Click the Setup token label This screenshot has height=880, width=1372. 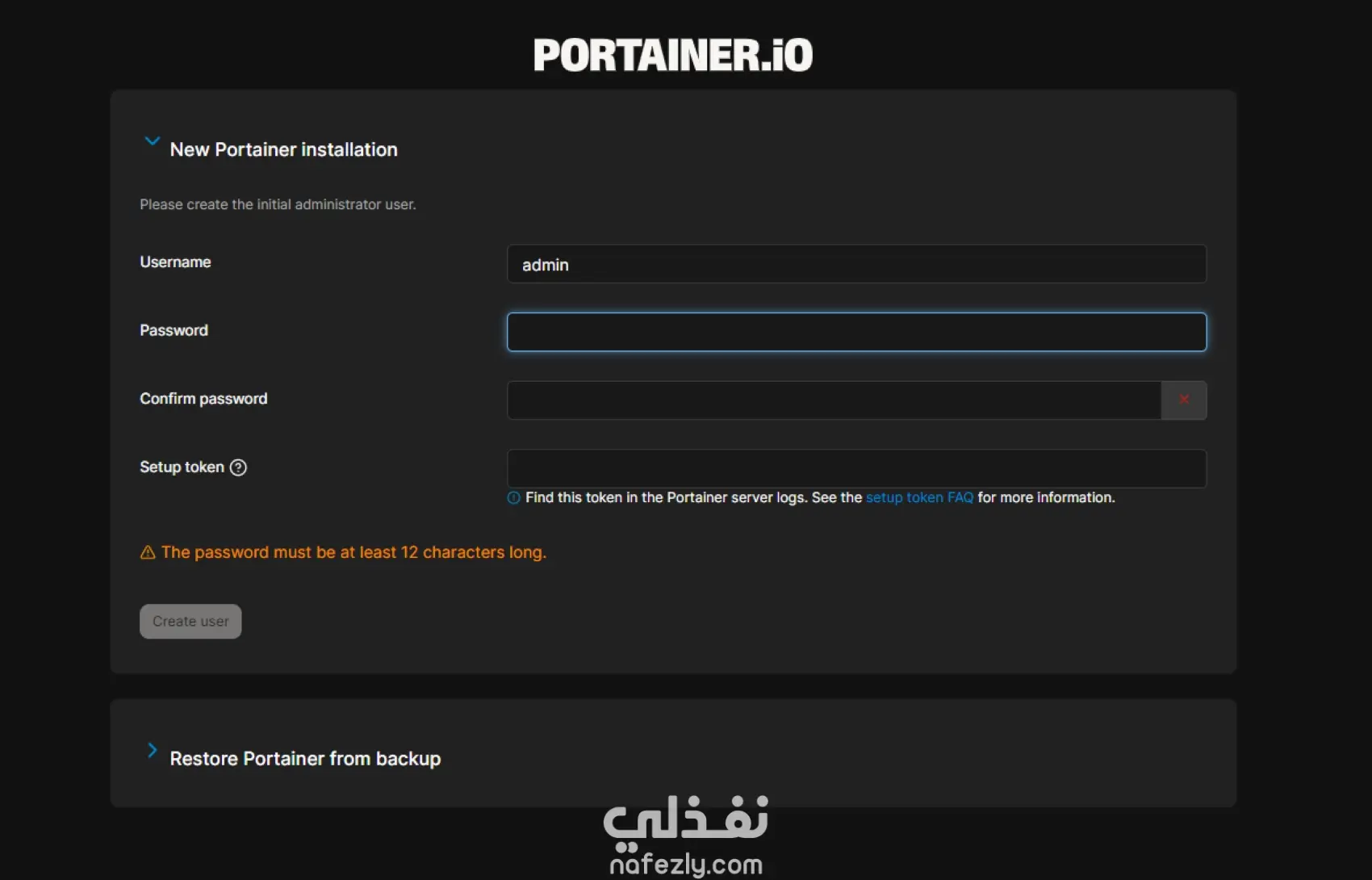(x=182, y=467)
